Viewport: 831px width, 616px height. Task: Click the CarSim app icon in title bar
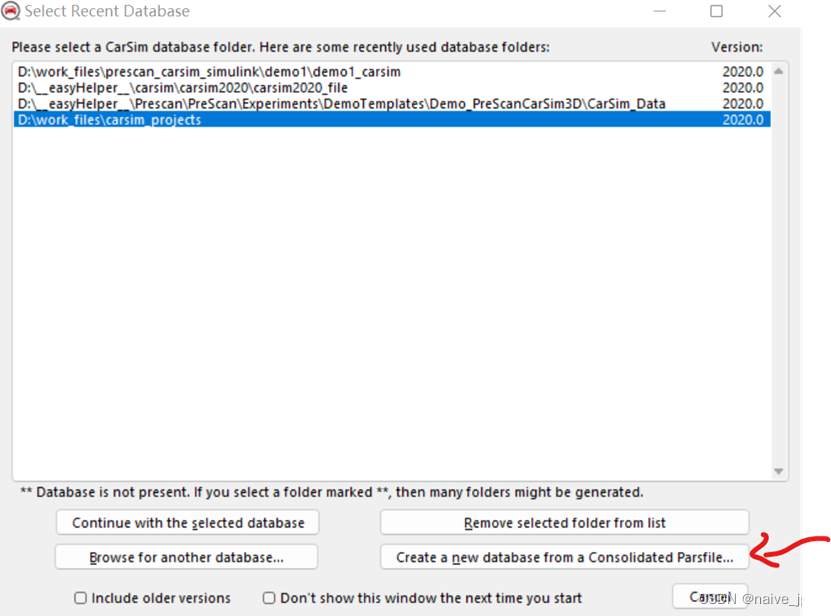(10, 11)
